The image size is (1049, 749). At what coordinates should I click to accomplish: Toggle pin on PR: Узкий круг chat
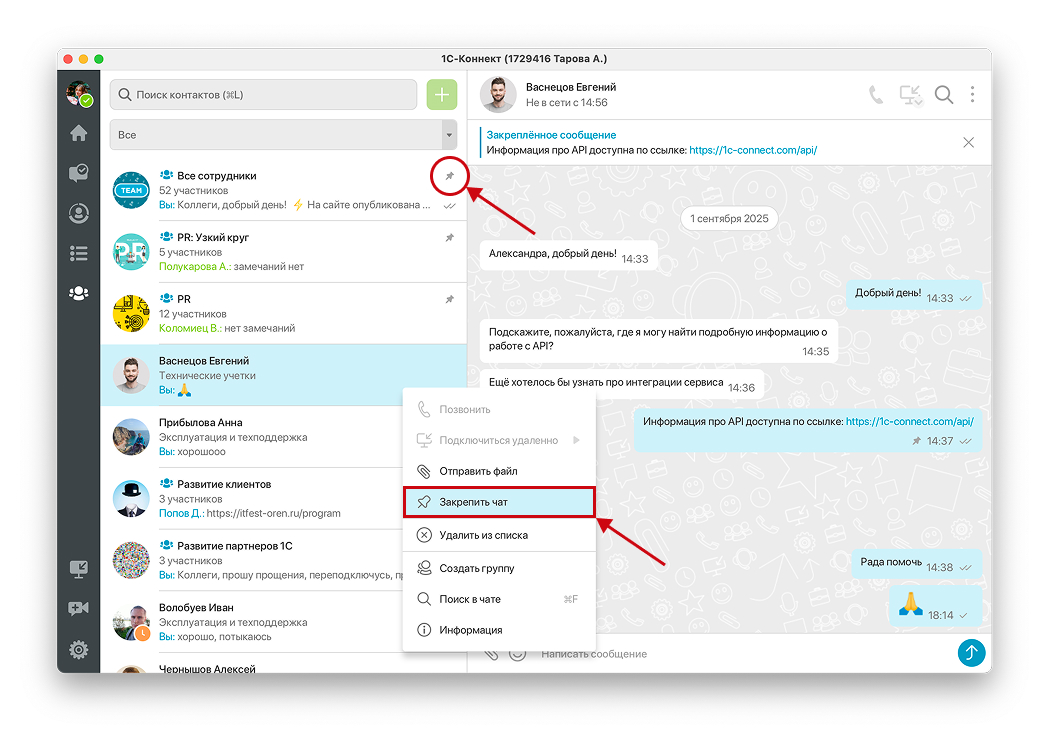coord(449,238)
